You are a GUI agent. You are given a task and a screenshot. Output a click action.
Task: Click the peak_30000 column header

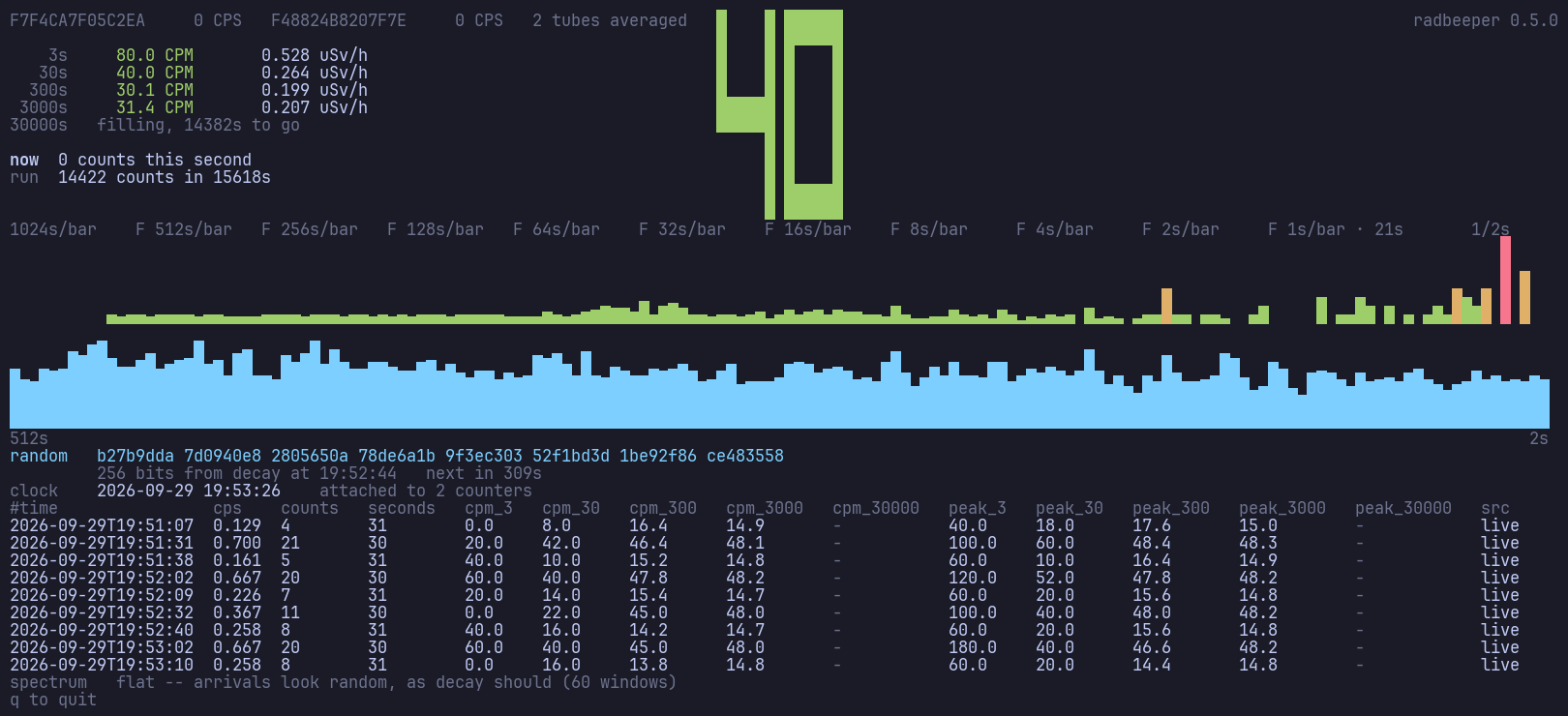pos(1403,508)
